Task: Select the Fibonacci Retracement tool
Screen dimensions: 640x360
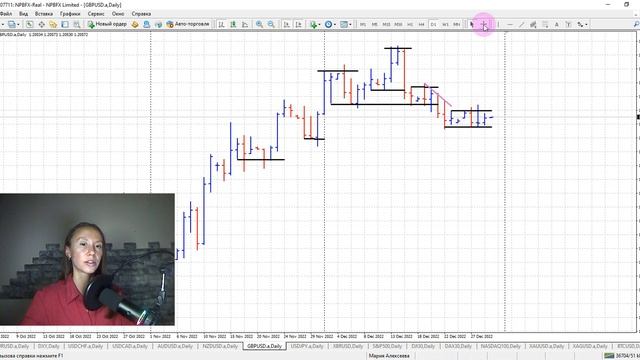Action: pos(545,24)
